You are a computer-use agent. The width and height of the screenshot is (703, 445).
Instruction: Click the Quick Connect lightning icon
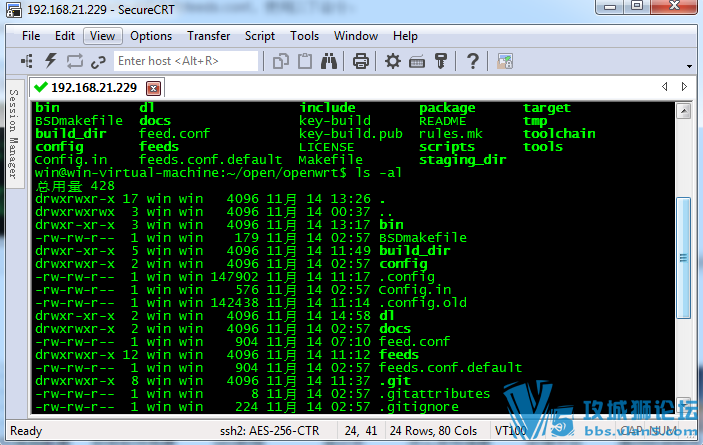tap(51, 61)
